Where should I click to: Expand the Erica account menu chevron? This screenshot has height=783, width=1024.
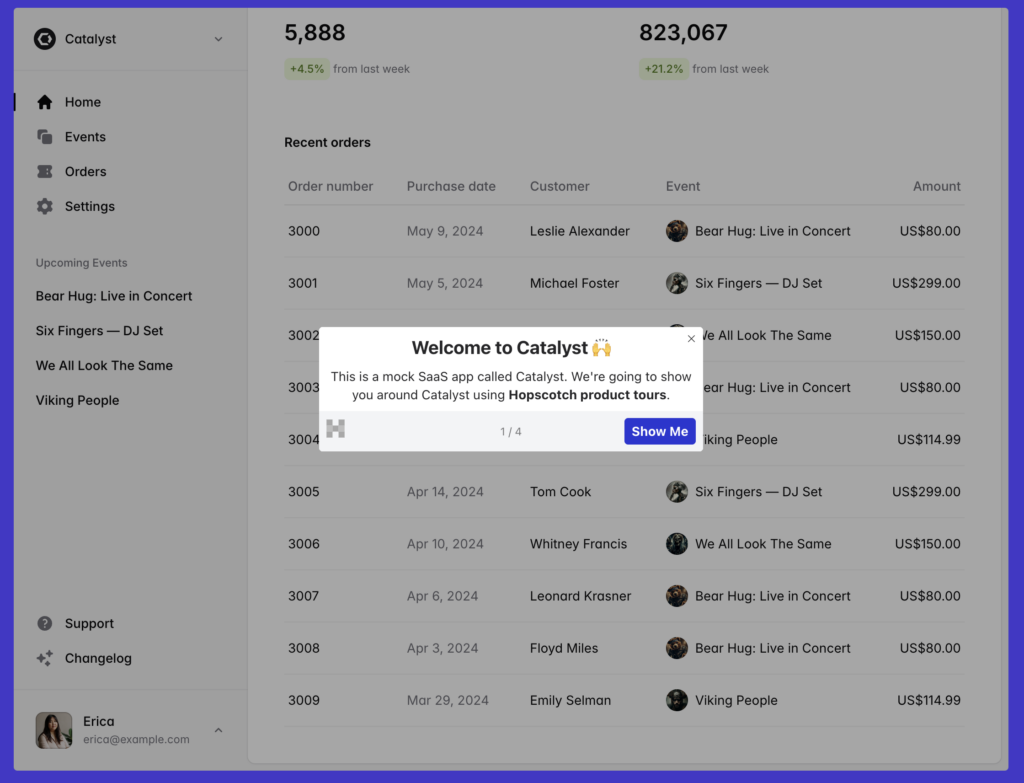(x=218, y=730)
